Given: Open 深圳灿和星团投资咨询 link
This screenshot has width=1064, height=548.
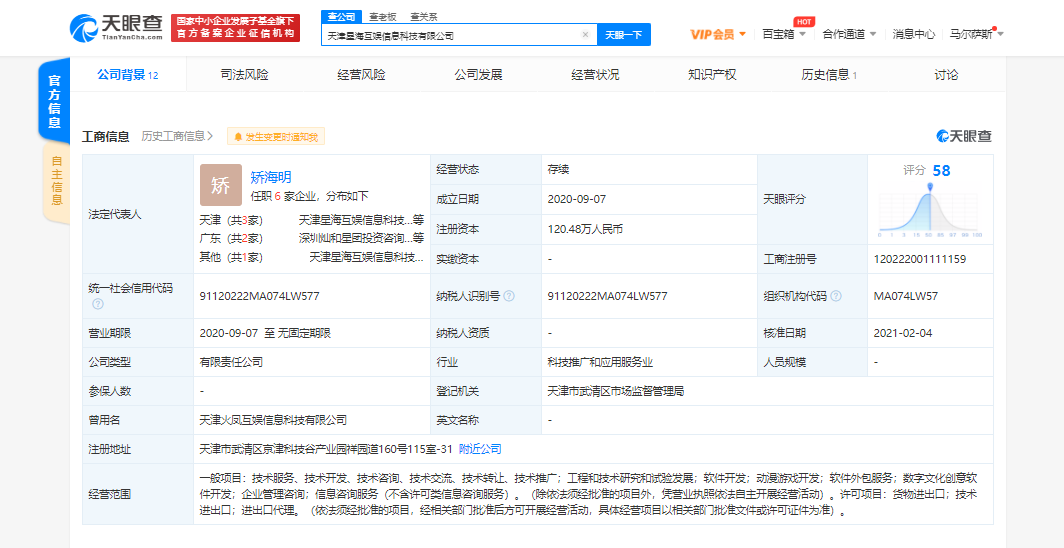Looking at the screenshot, I should pyautogui.click(x=361, y=238).
